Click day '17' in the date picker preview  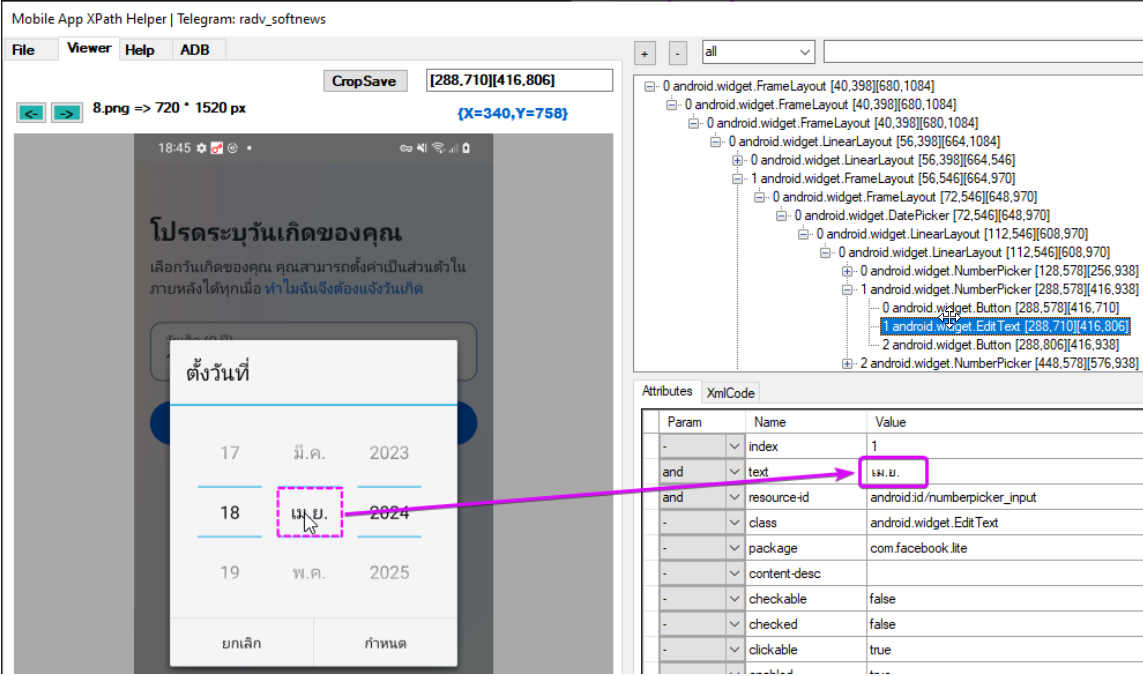coord(230,453)
